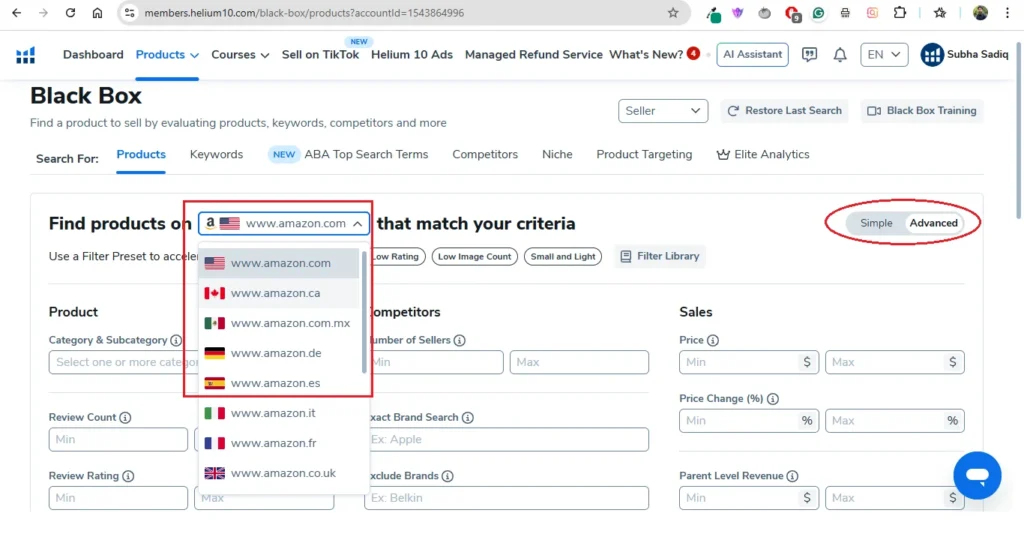The image size is (1024, 546).
Task: Open the Niche tab
Action: click(x=557, y=155)
